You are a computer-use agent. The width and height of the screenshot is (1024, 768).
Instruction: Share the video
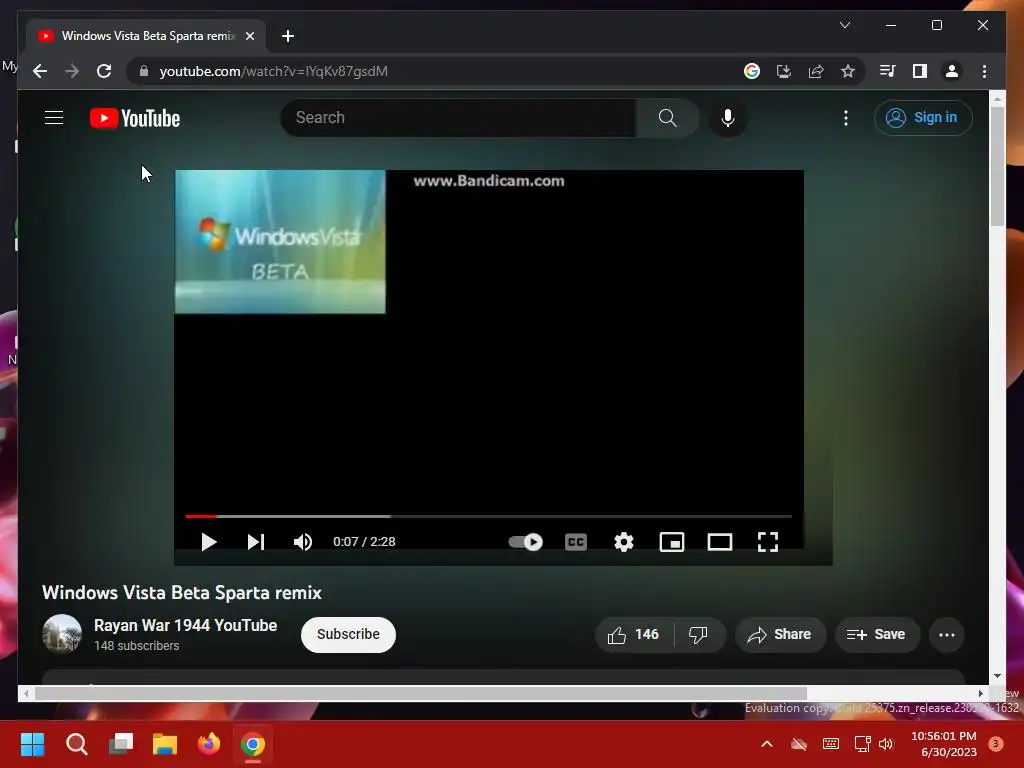780,634
